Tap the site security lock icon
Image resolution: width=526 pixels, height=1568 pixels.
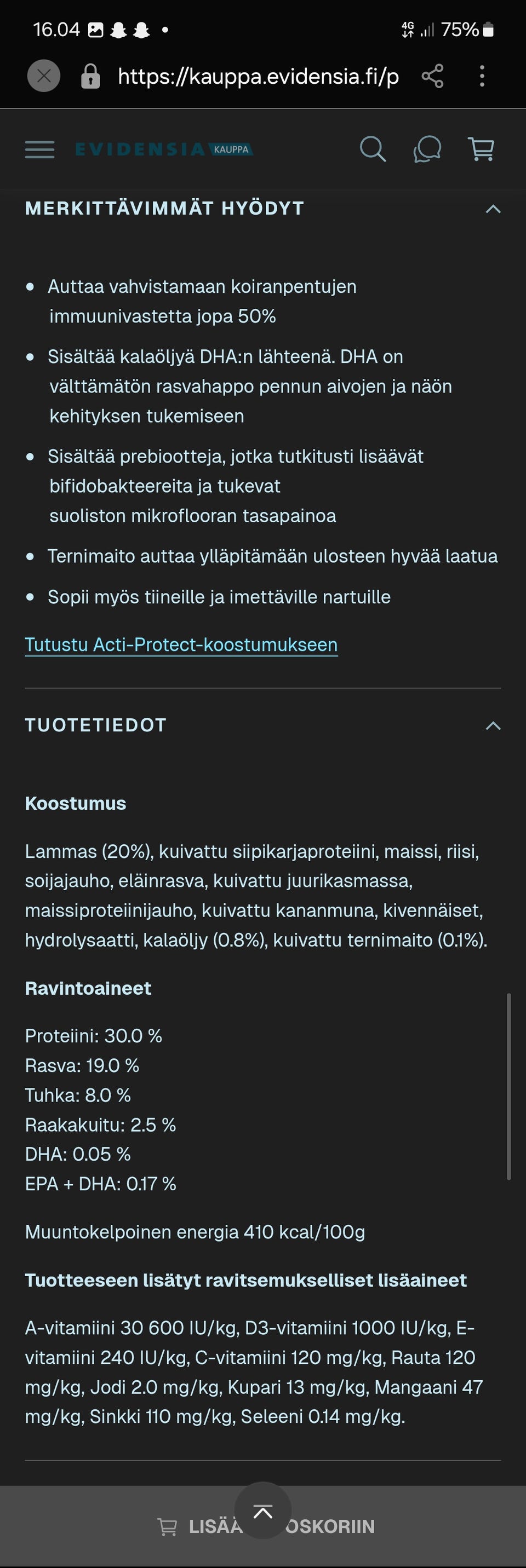[90, 76]
